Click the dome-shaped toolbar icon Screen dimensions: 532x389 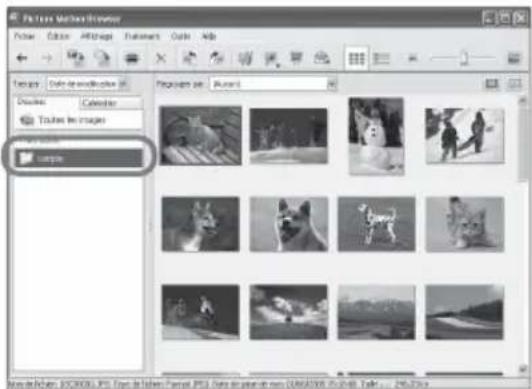click(x=321, y=58)
